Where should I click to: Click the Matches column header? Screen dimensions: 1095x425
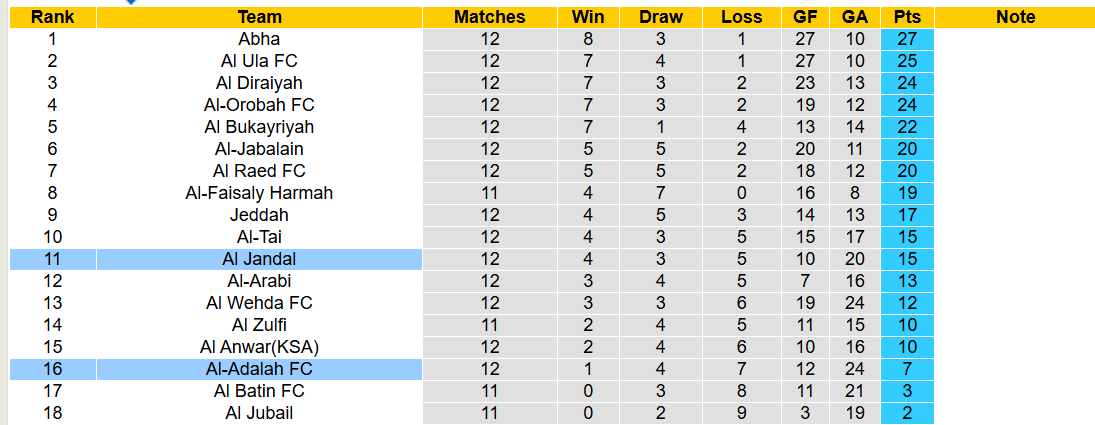pos(489,17)
